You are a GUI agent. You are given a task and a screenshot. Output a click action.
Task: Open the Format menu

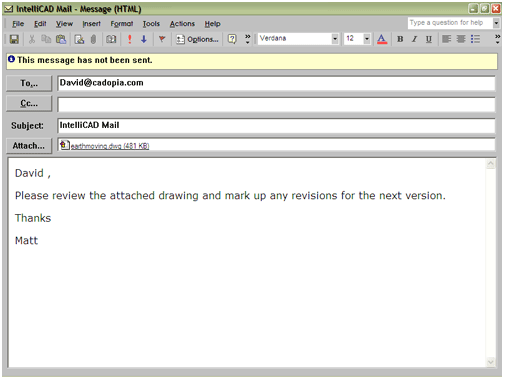[122, 24]
